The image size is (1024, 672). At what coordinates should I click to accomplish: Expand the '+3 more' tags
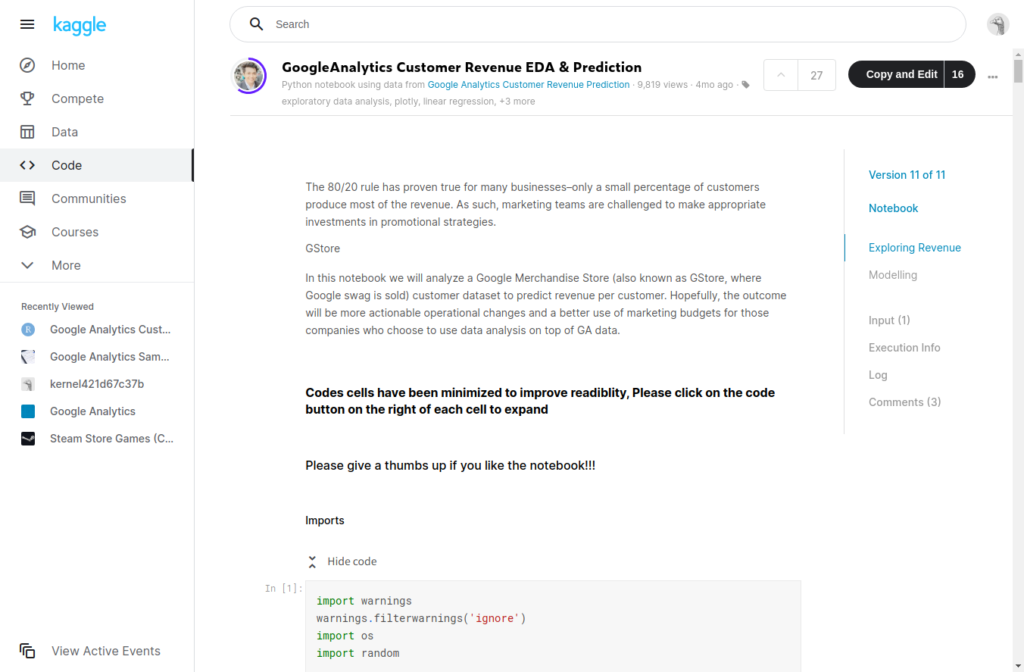coord(517,101)
